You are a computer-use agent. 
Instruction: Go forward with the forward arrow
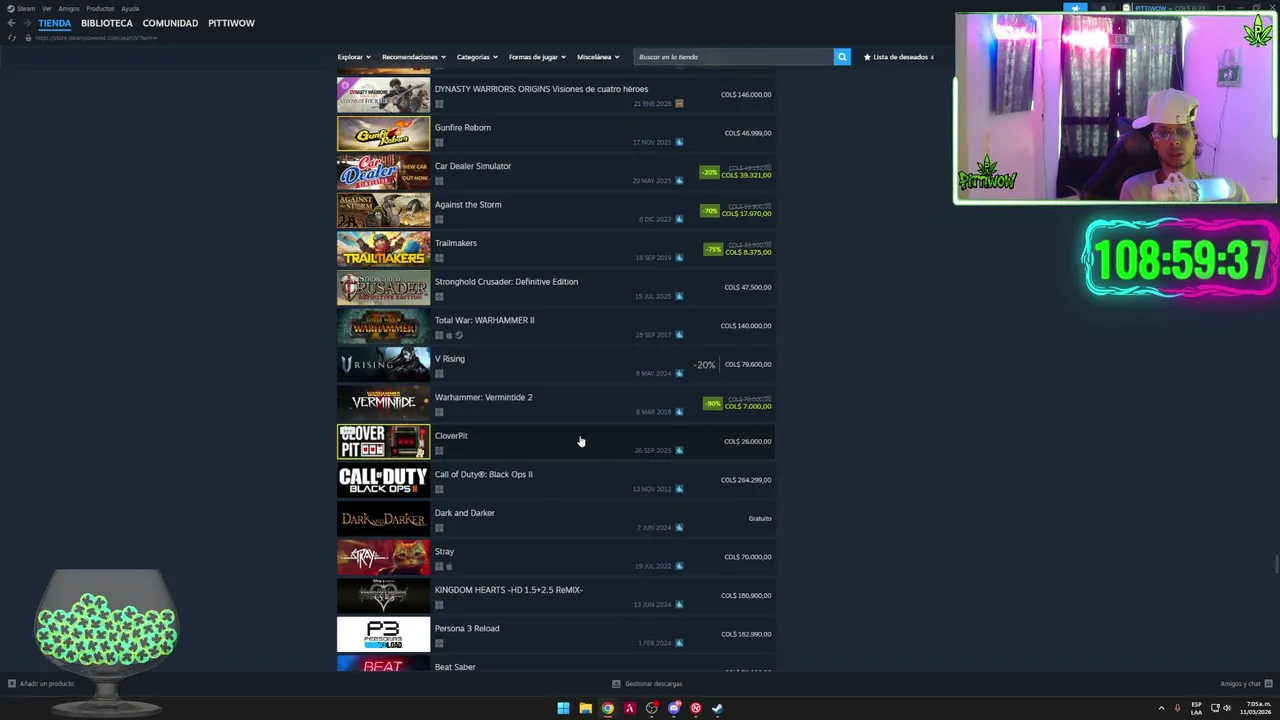(26, 23)
